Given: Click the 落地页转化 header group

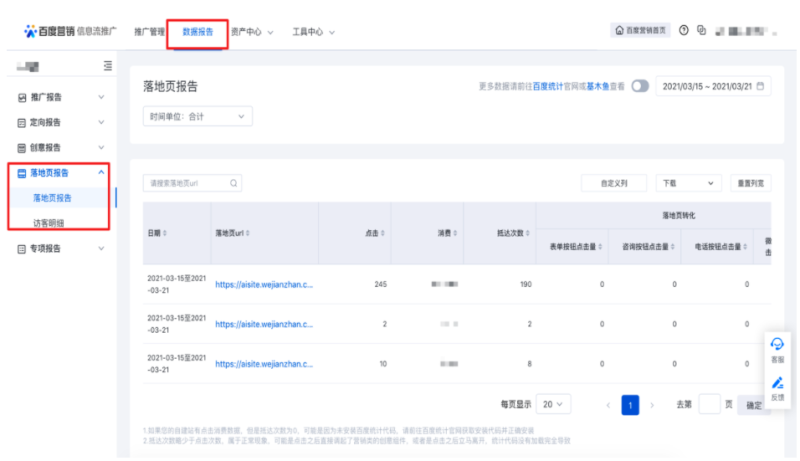Looking at the screenshot, I should pos(679,216).
